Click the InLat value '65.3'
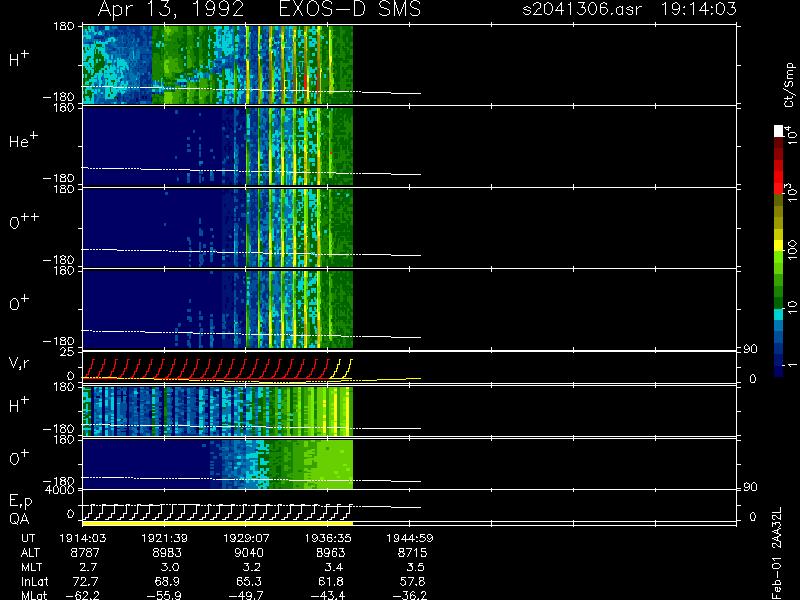Screen dimensions: 800x600 click(x=249, y=581)
